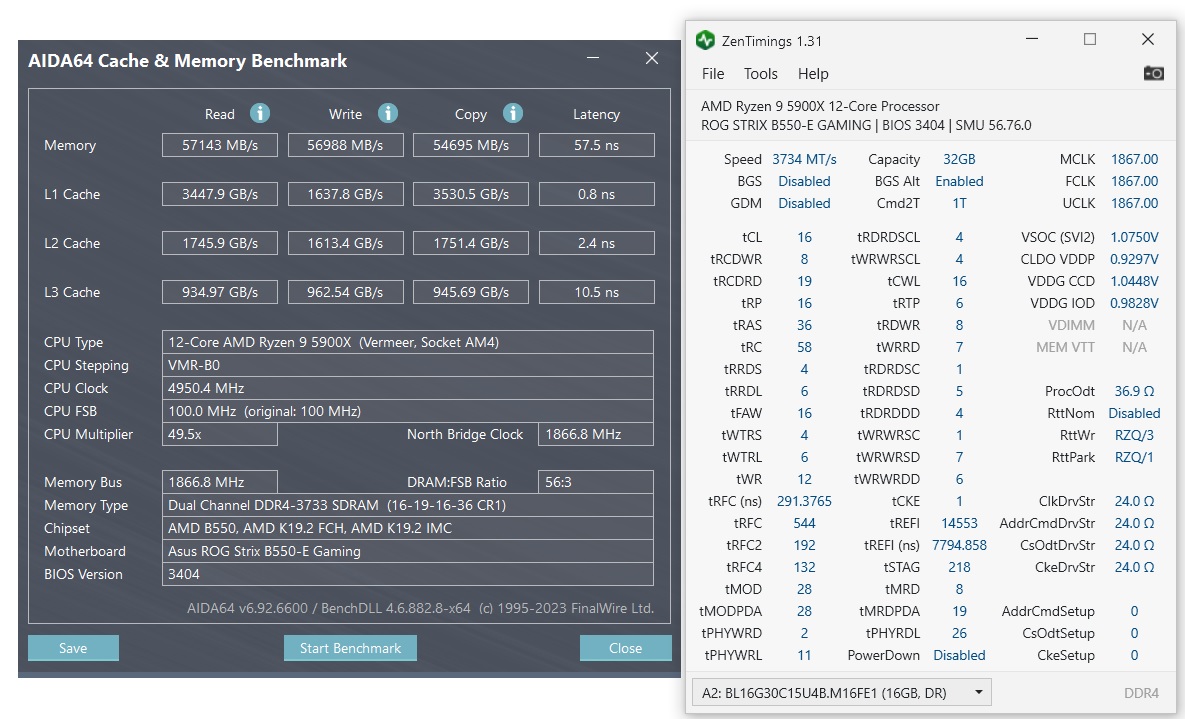Click the PowerDown value Disabled
The image size is (1185, 719).
[959, 655]
